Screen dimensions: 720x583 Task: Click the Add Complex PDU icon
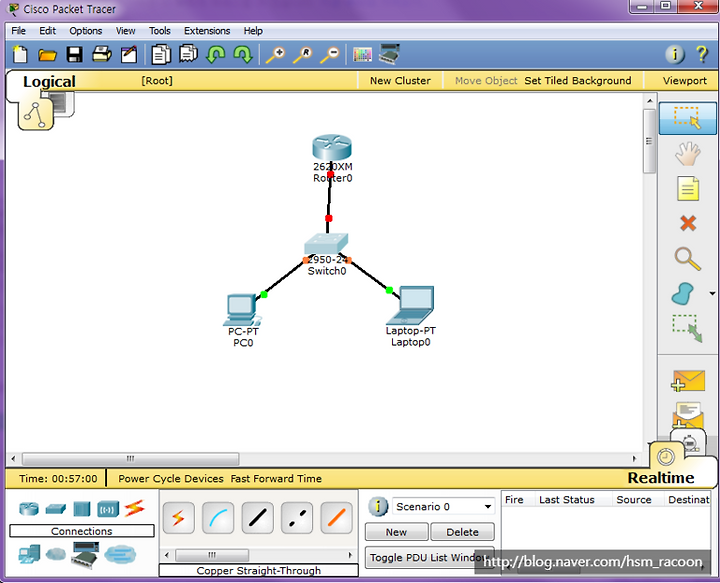[688, 415]
